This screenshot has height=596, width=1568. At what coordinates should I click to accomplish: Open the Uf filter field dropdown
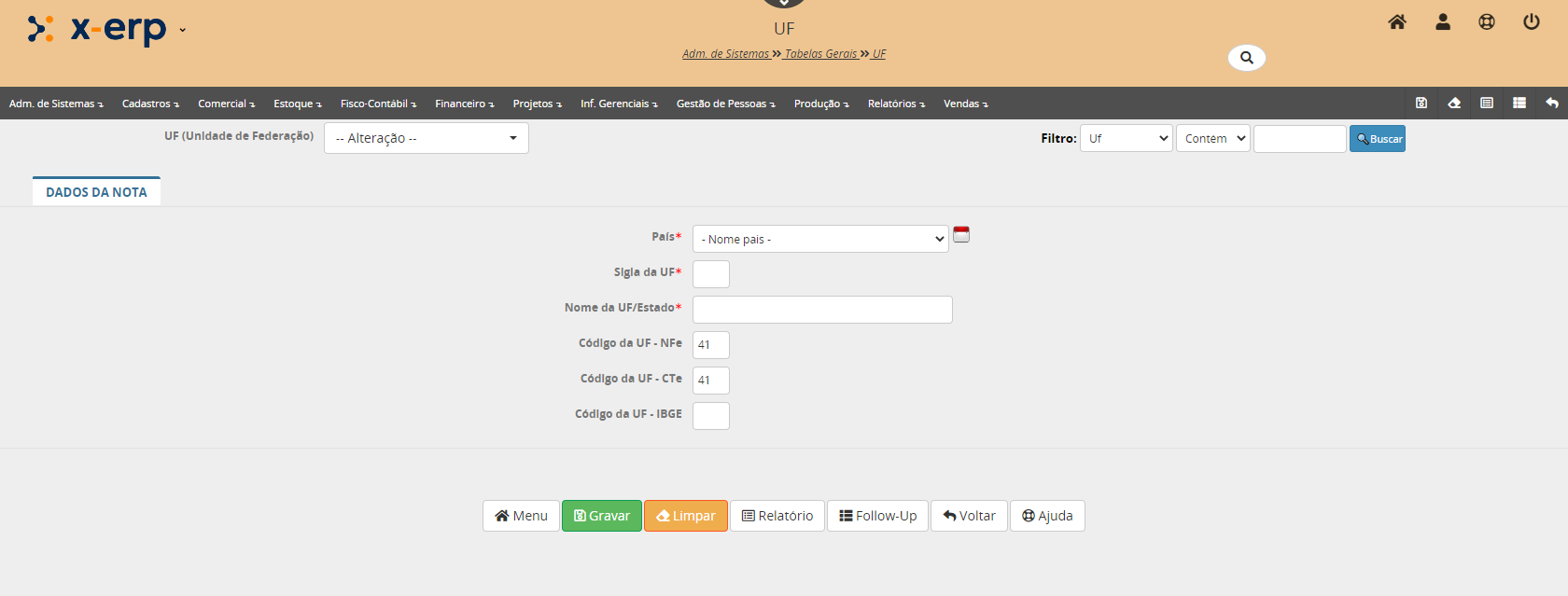pos(1126,139)
